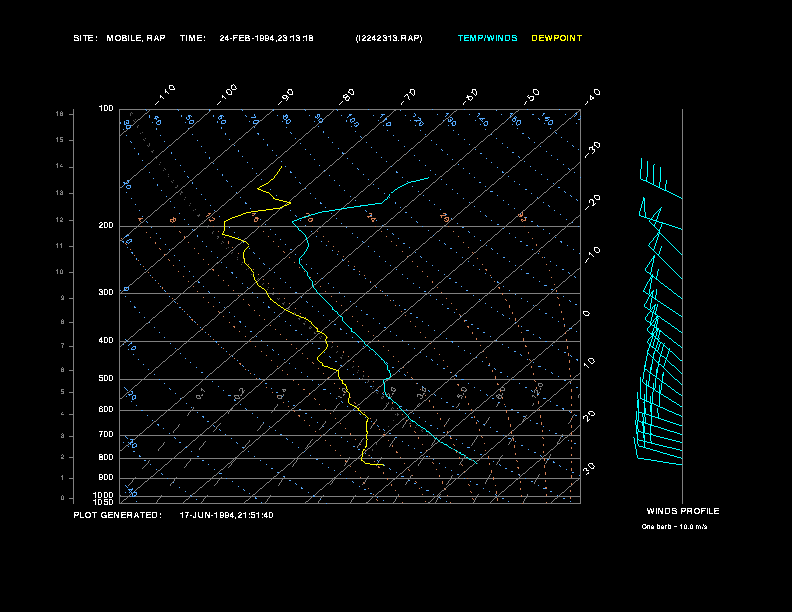792x612 pixels.
Task: Select the site name "MOBILE, RAP"
Action: (136, 38)
